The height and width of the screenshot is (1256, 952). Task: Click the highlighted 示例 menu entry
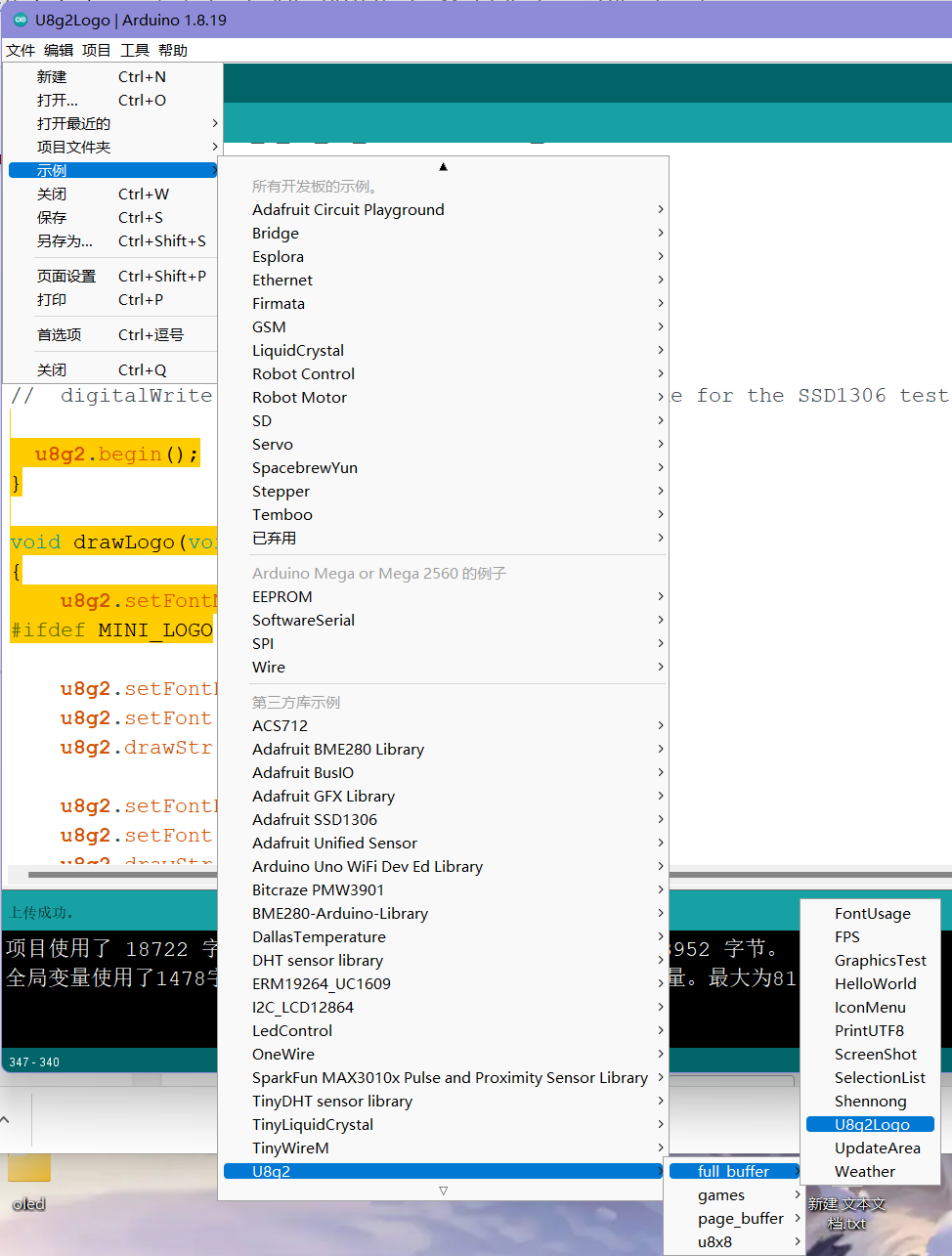pos(113,170)
